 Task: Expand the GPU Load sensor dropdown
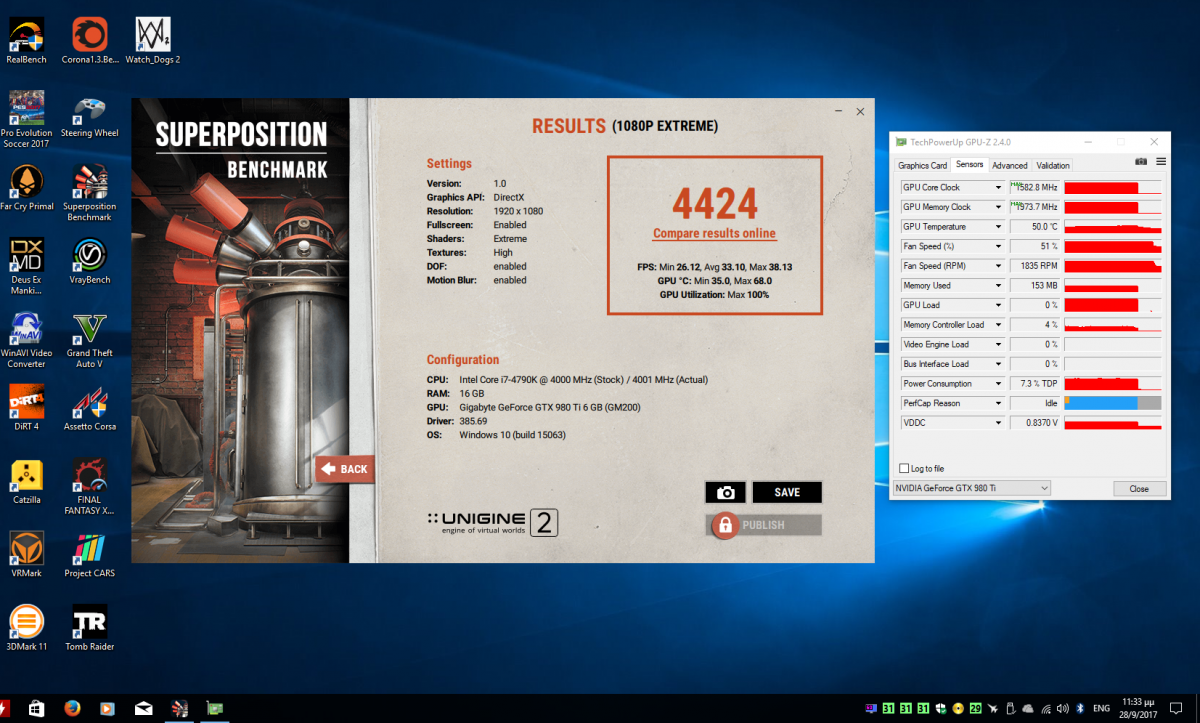[x=997, y=305]
